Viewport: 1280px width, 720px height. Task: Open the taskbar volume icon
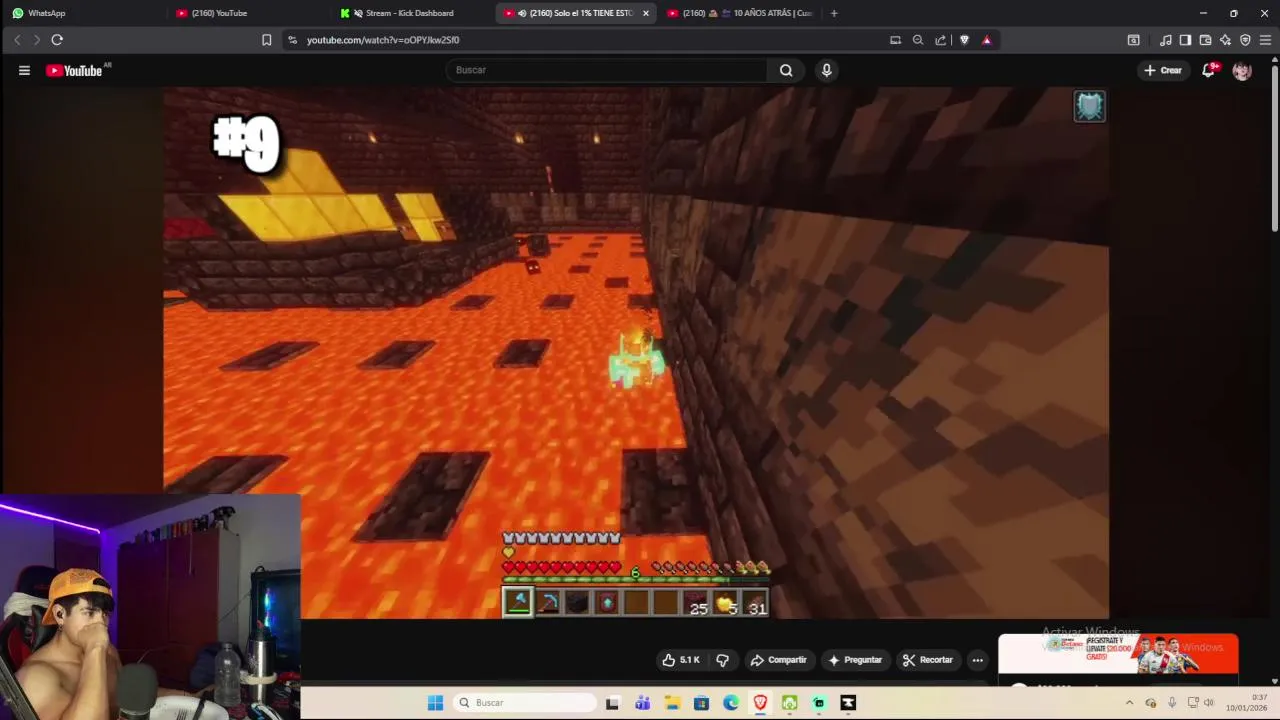[1209, 703]
